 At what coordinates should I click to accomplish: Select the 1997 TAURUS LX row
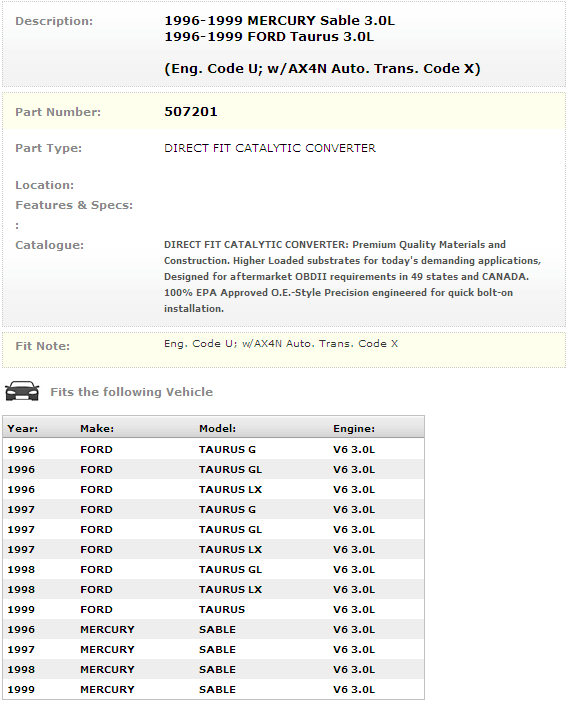[x=213, y=549]
